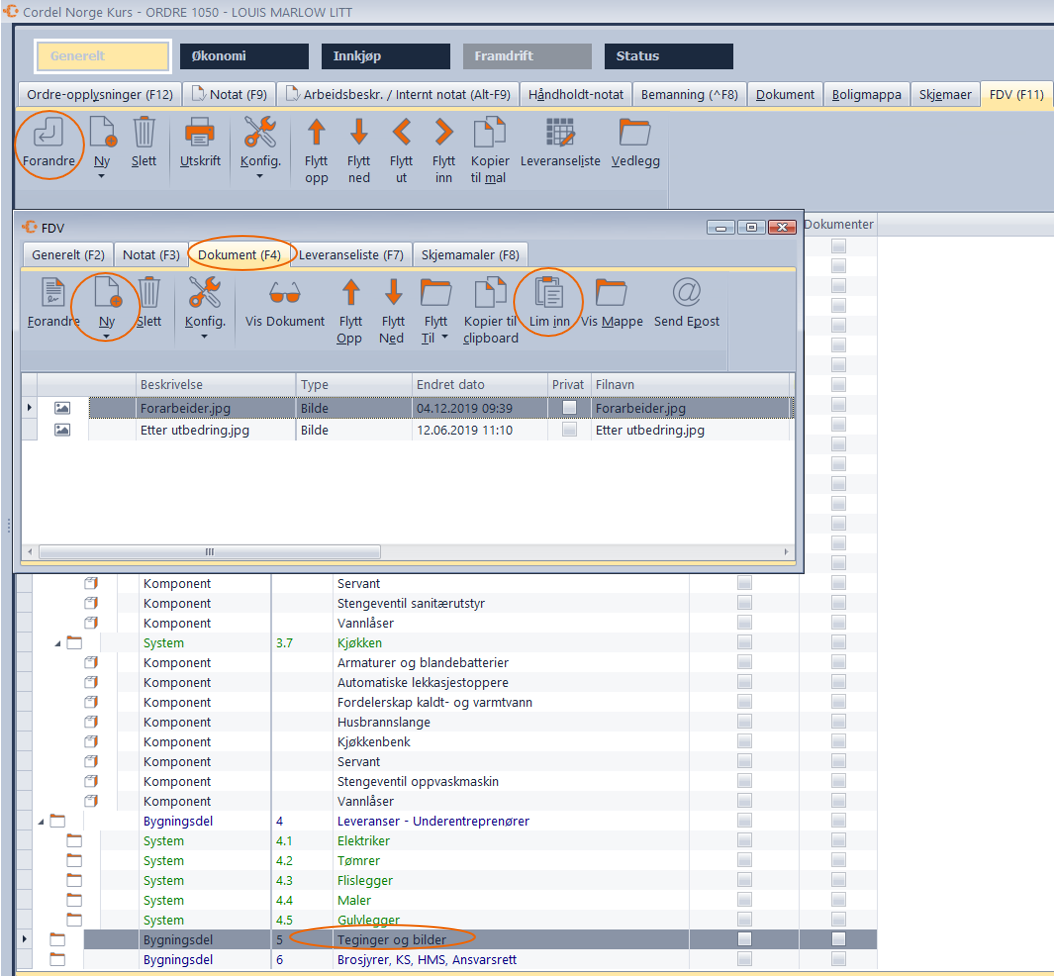Open the Boligmappa tab

click(867, 95)
